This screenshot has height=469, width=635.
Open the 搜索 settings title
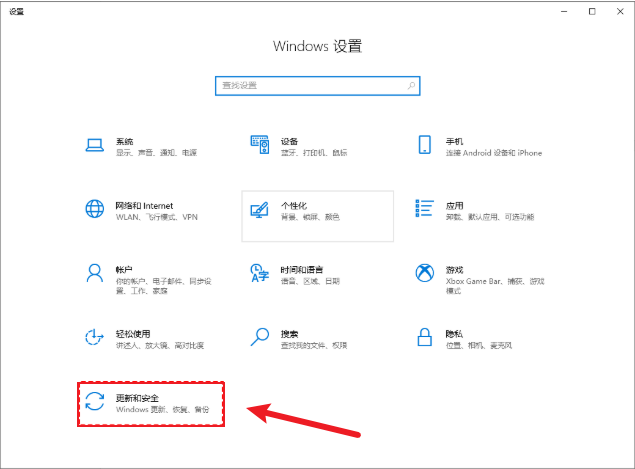point(289,334)
